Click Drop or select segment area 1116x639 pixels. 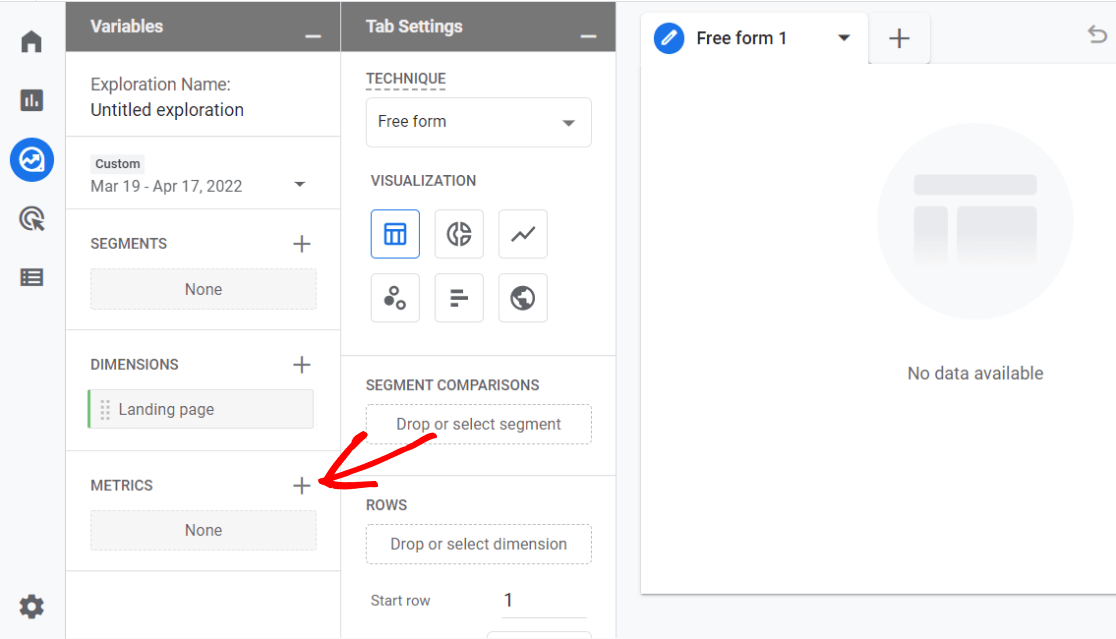478,424
